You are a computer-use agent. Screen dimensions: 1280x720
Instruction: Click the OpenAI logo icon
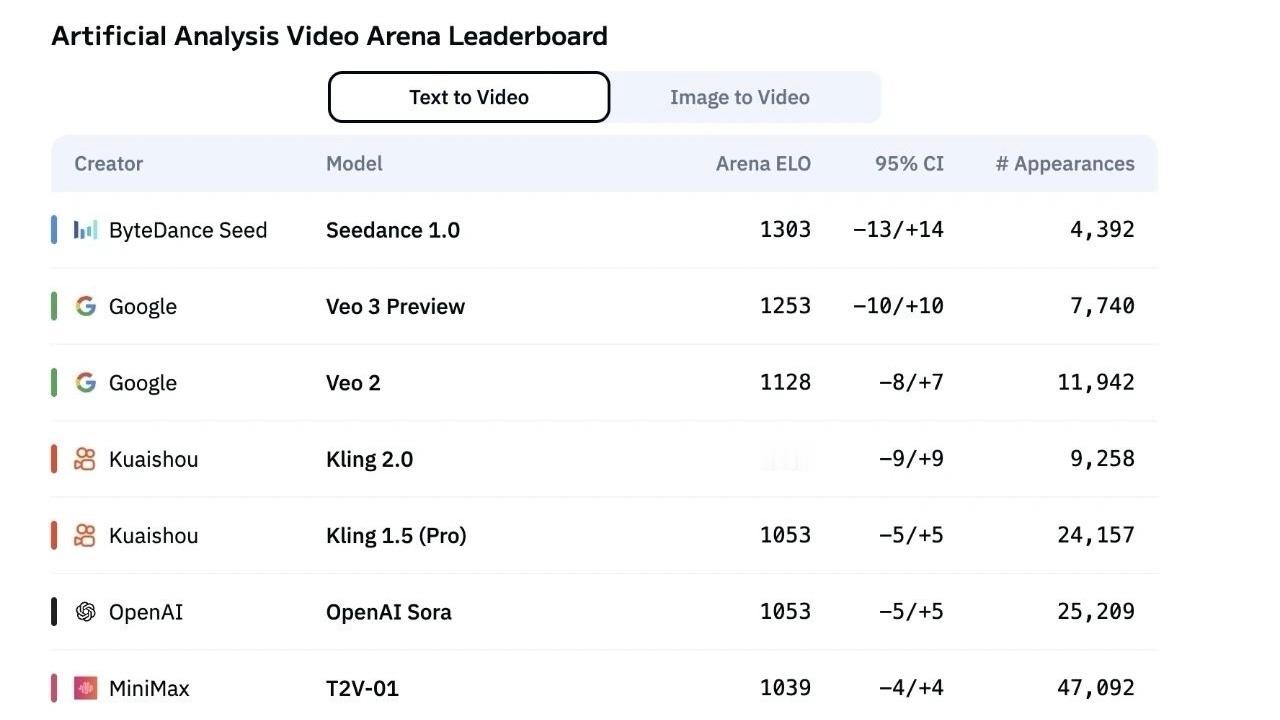coord(86,612)
